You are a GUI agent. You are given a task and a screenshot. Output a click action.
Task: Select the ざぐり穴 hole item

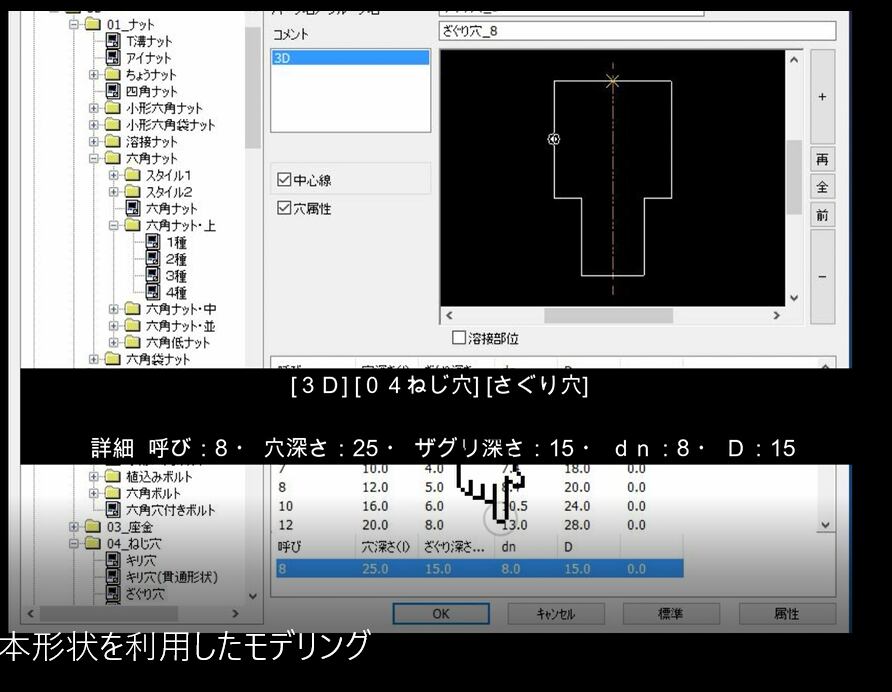pyautogui.click(x=114, y=593)
